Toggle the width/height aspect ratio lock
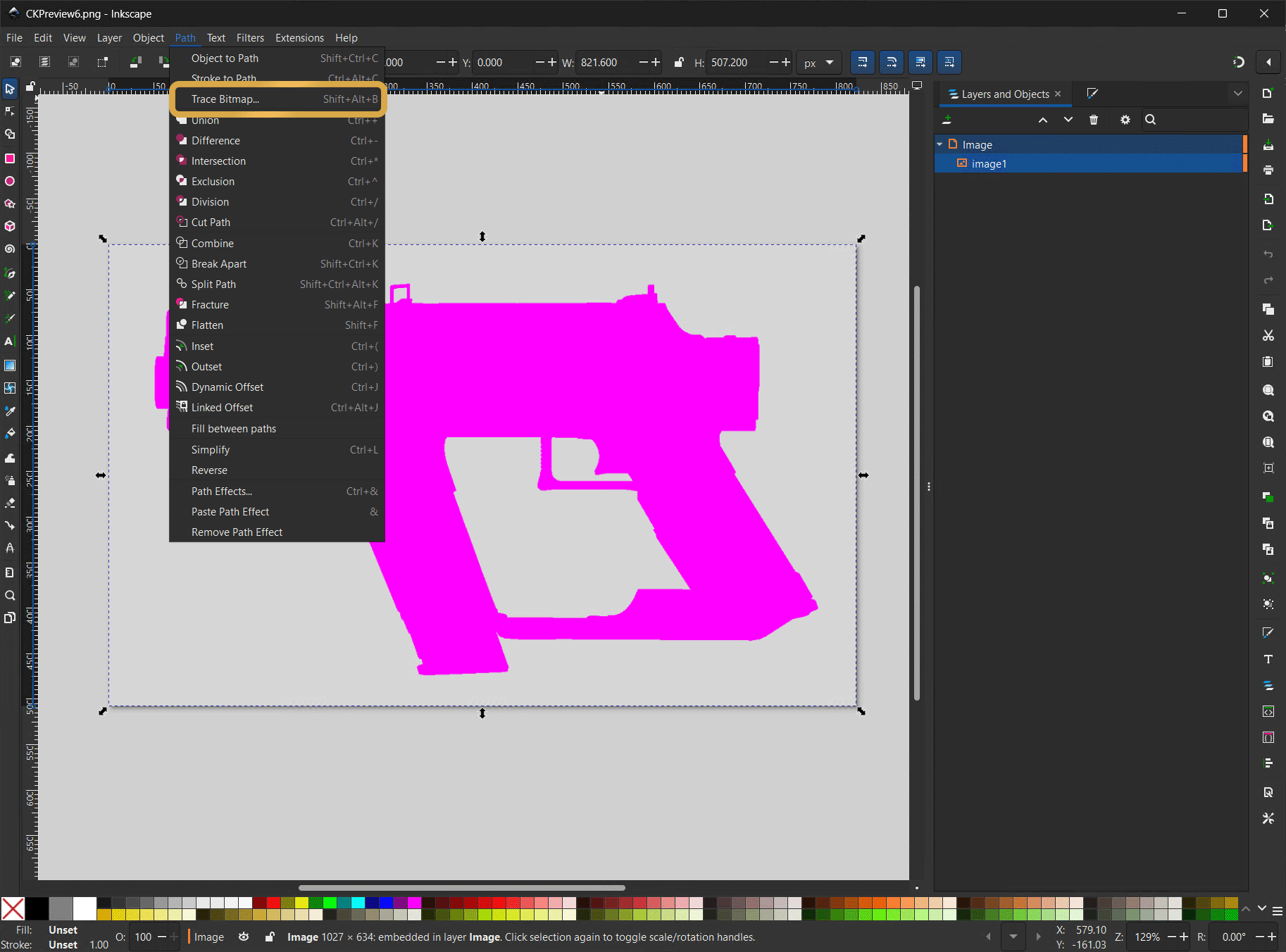The height and width of the screenshot is (952, 1286). pos(679,62)
